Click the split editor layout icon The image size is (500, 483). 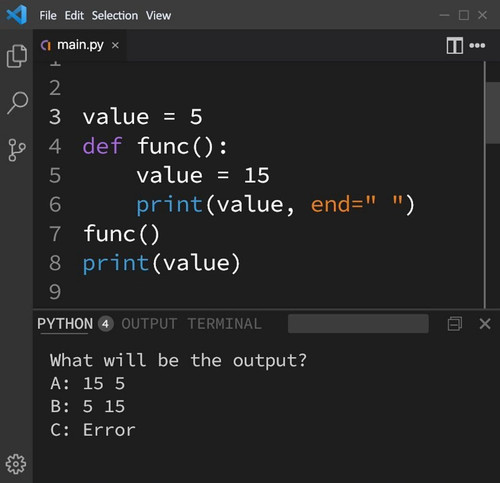(455, 45)
